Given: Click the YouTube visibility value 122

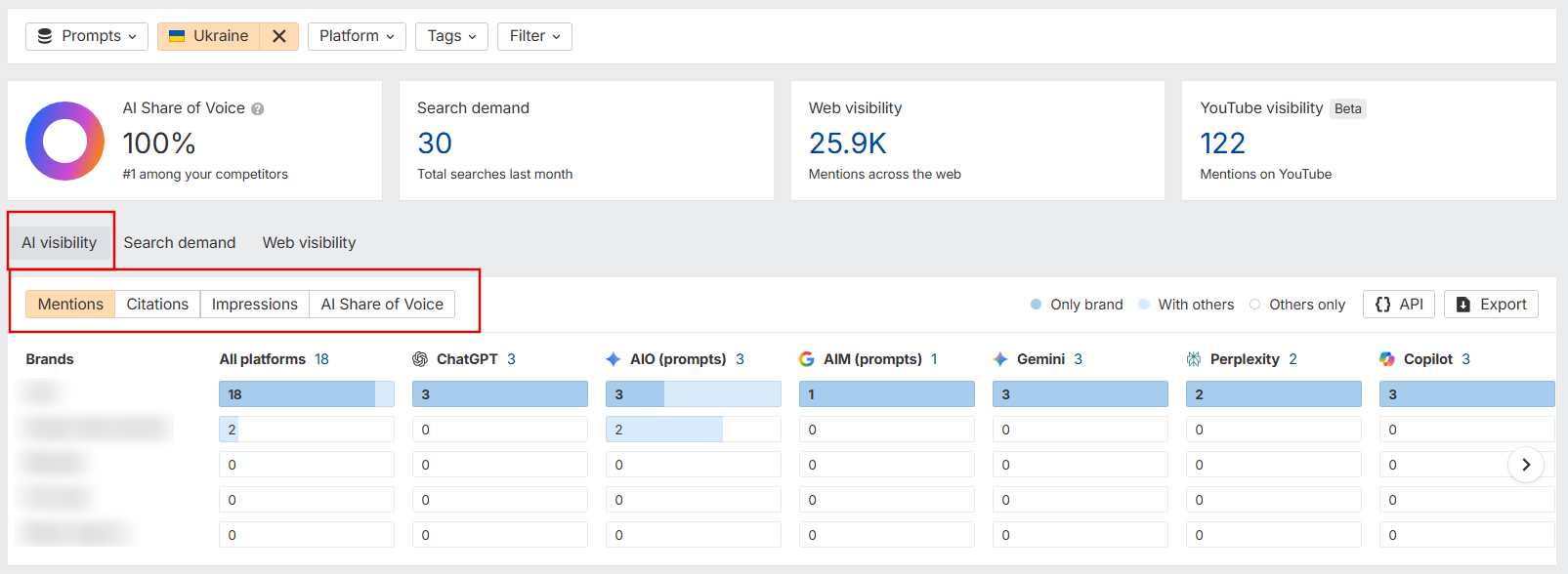Looking at the screenshot, I should pos(1222,143).
